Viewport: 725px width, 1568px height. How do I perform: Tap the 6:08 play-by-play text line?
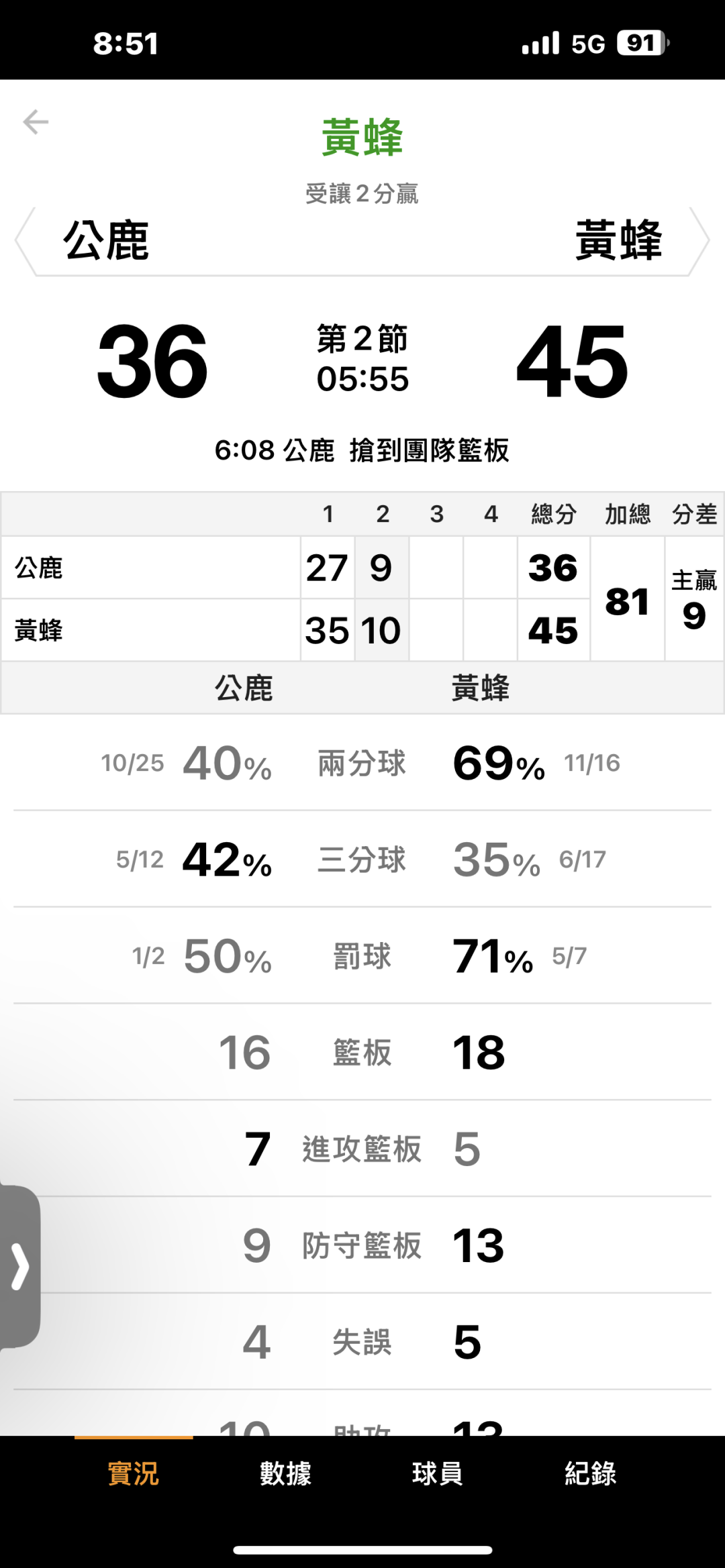(x=362, y=450)
